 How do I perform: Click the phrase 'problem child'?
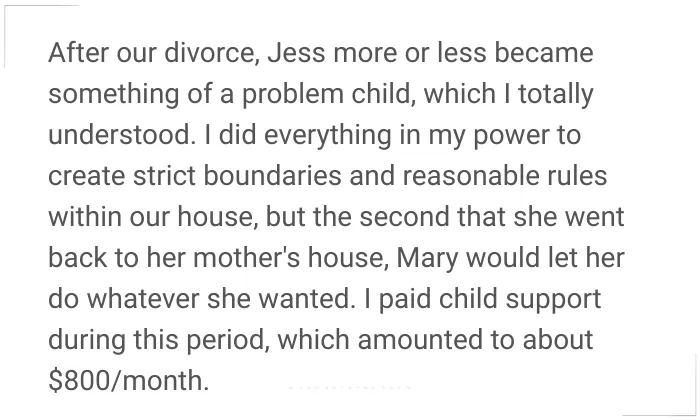tap(329, 95)
